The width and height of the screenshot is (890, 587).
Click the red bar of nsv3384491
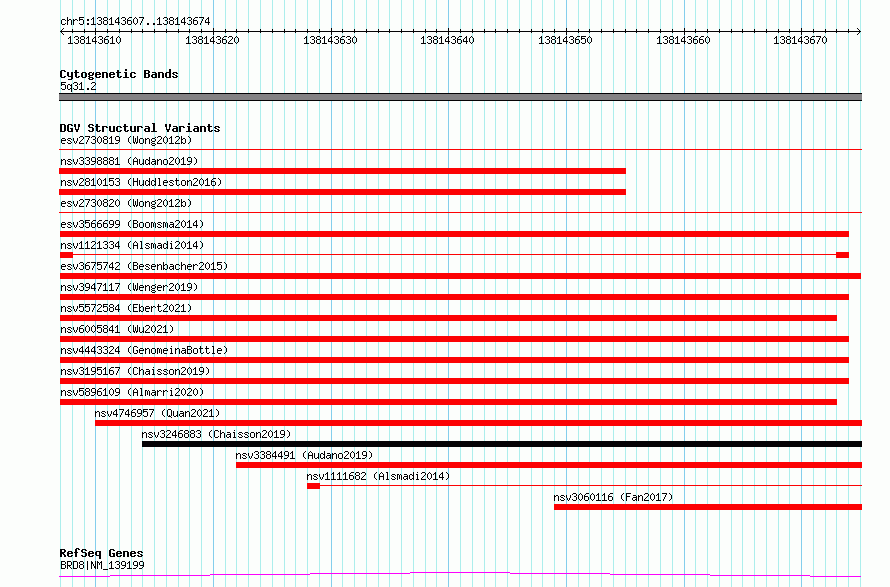click(549, 465)
